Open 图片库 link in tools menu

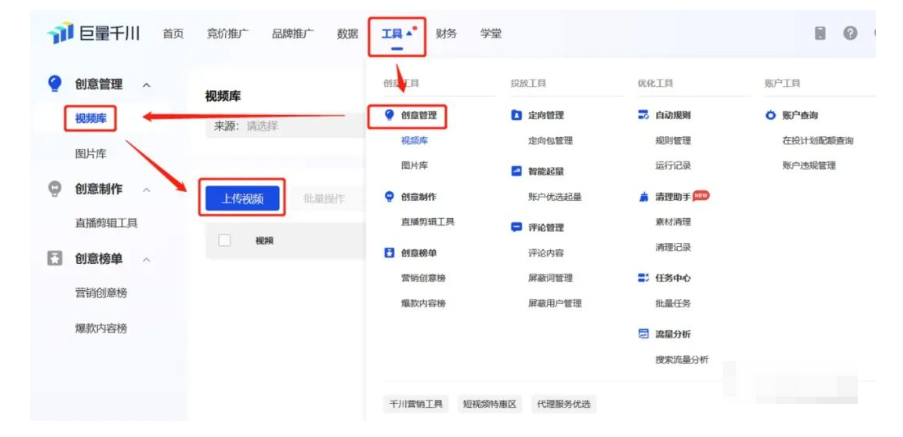415,165
